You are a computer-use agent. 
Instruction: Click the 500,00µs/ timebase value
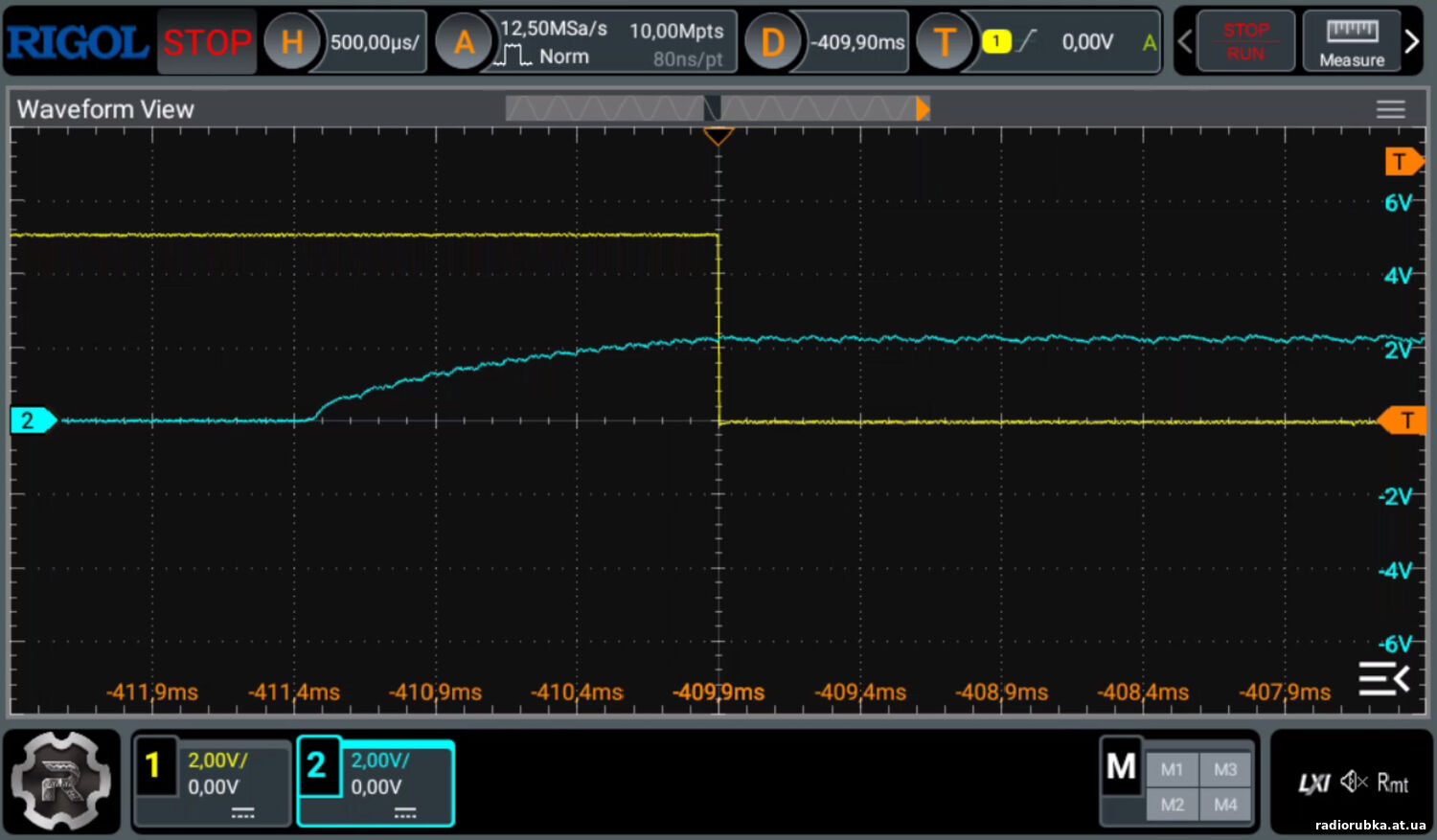click(x=375, y=42)
